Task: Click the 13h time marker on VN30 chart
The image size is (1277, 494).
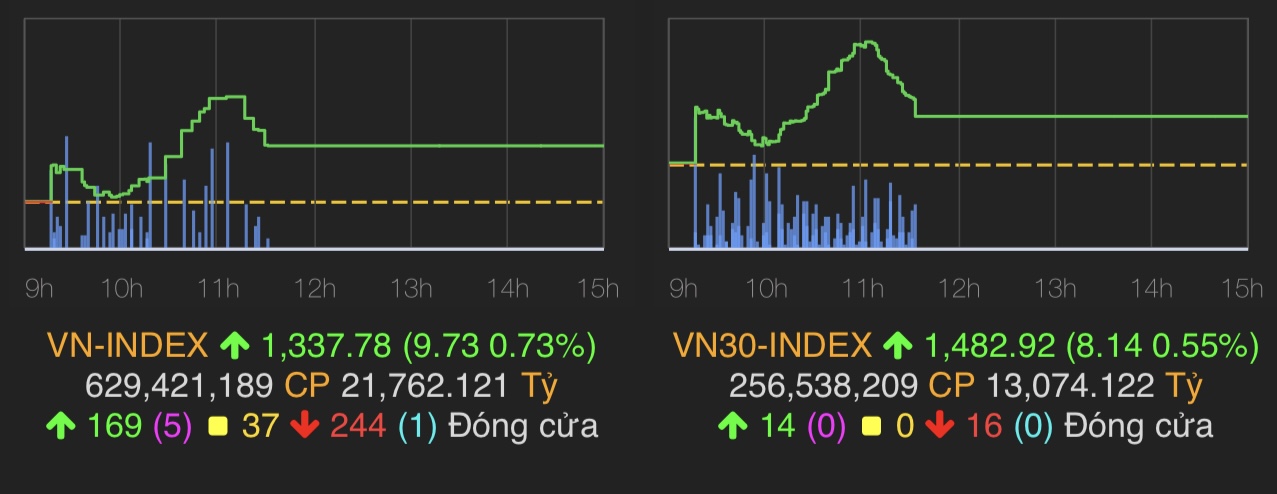Action: (1054, 289)
